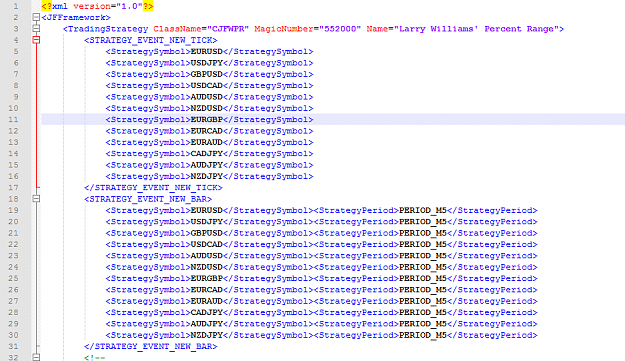This screenshot has height=361, width=625.
Task: Click the closing StrategyPeriod tag on line 30
Action: point(492,335)
